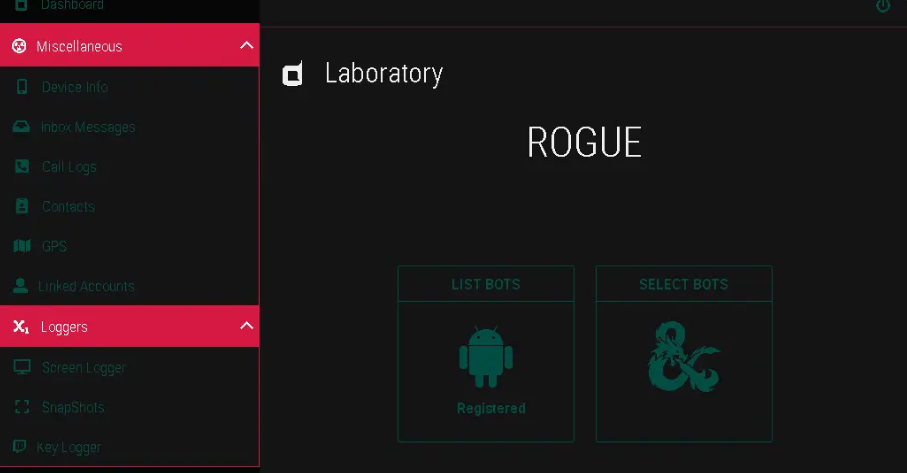The width and height of the screenshot is (907, 473).
Task: Click the Call Logs phone icon
Action: click(22, 167)
